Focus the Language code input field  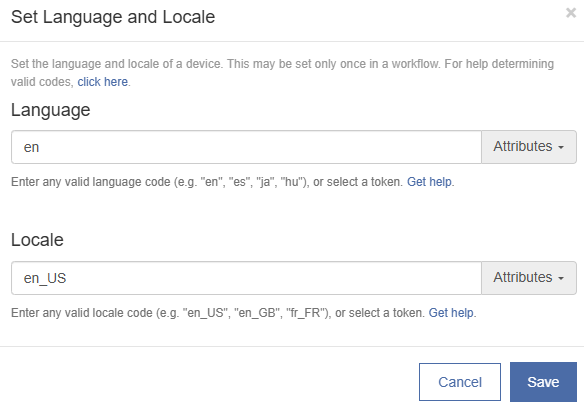(x=246, y=147)
